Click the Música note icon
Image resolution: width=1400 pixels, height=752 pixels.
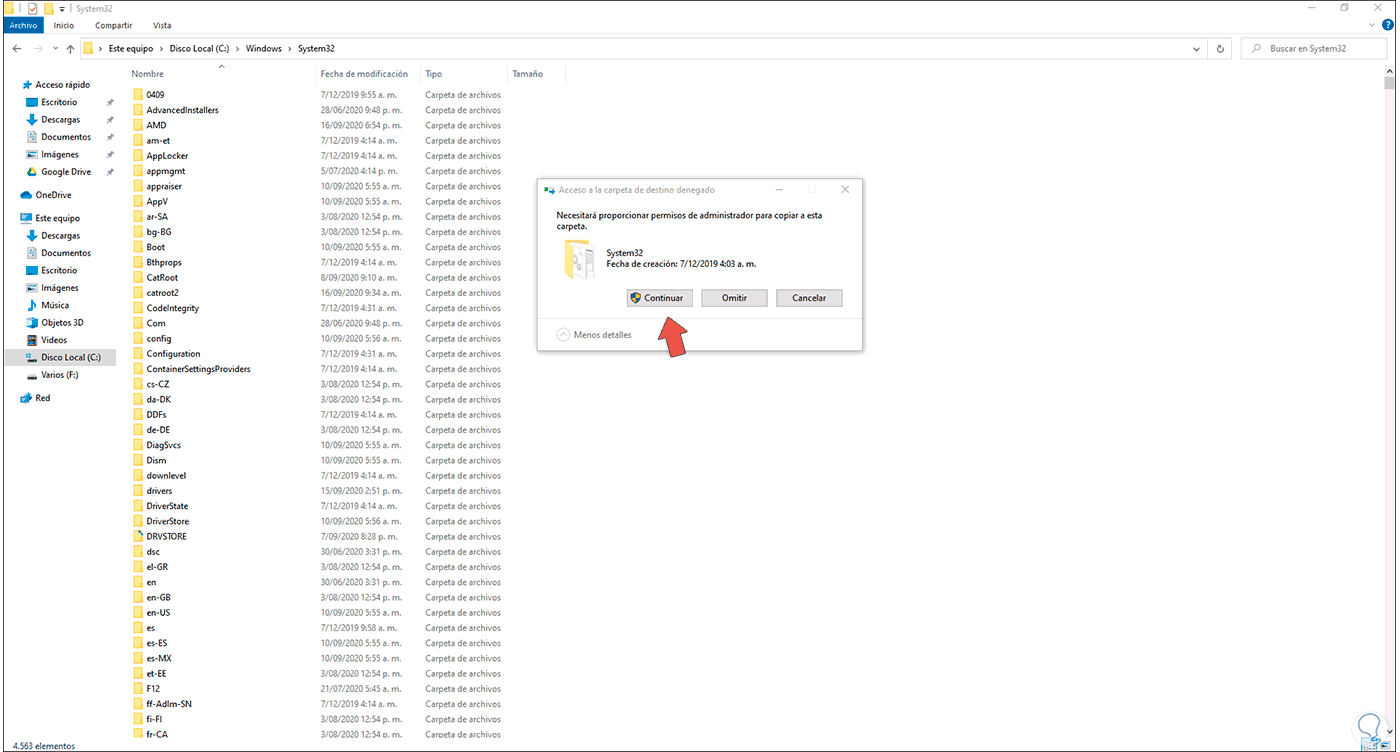click(x=32, y=305)
